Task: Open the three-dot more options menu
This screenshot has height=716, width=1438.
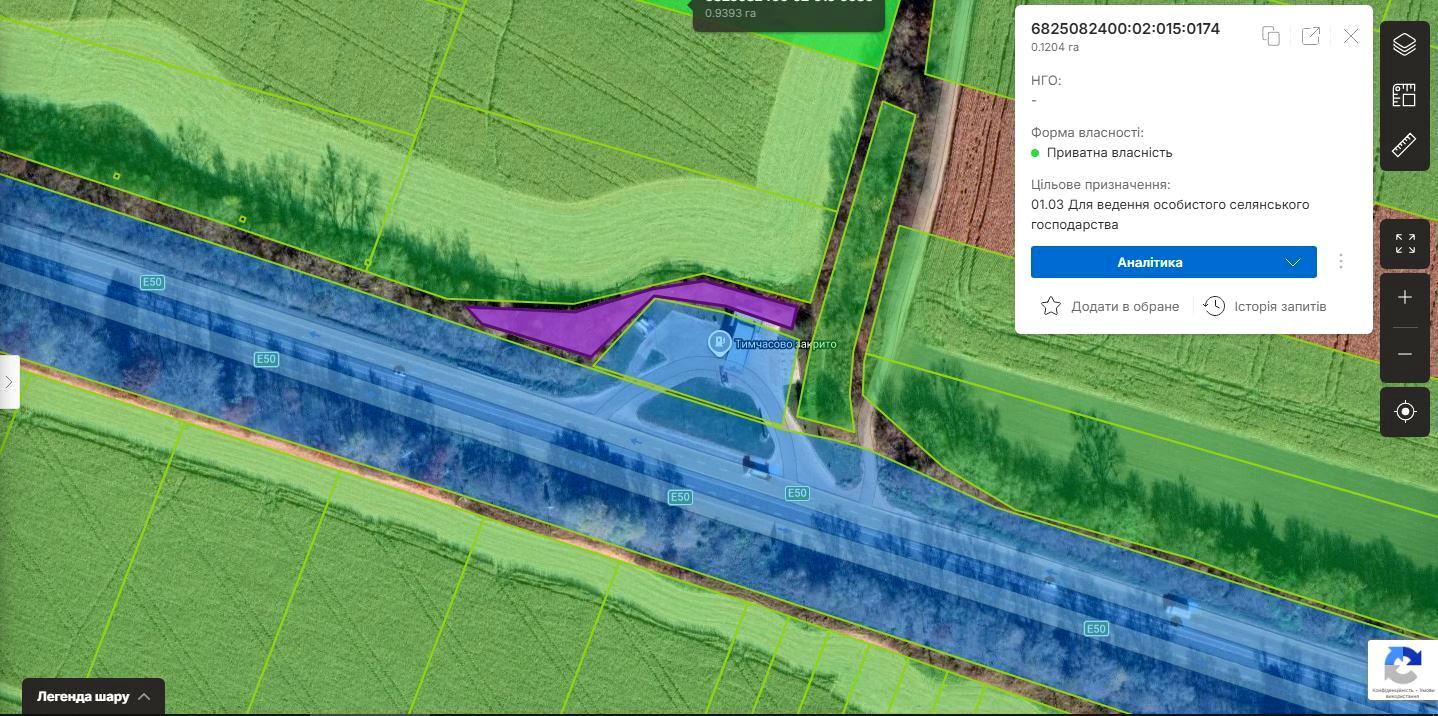Action: [1341, 262]
